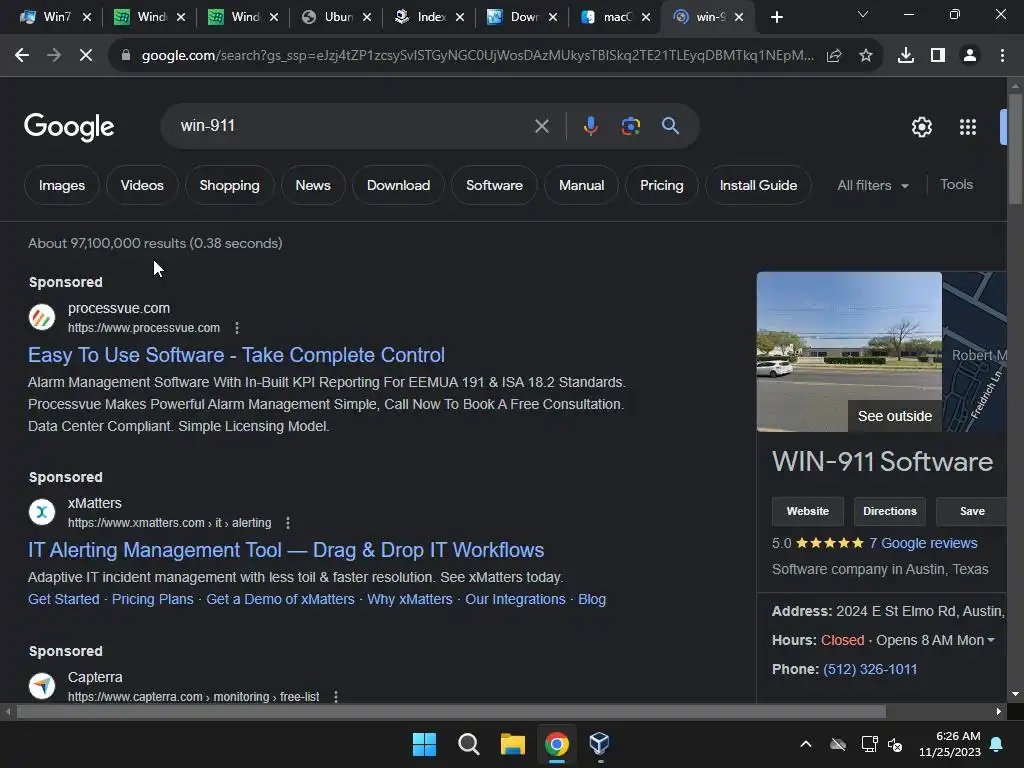Stop loading the page
The height and width of the screenshot is (768, 1024).
pyautogui.click(x=86, y=56)
